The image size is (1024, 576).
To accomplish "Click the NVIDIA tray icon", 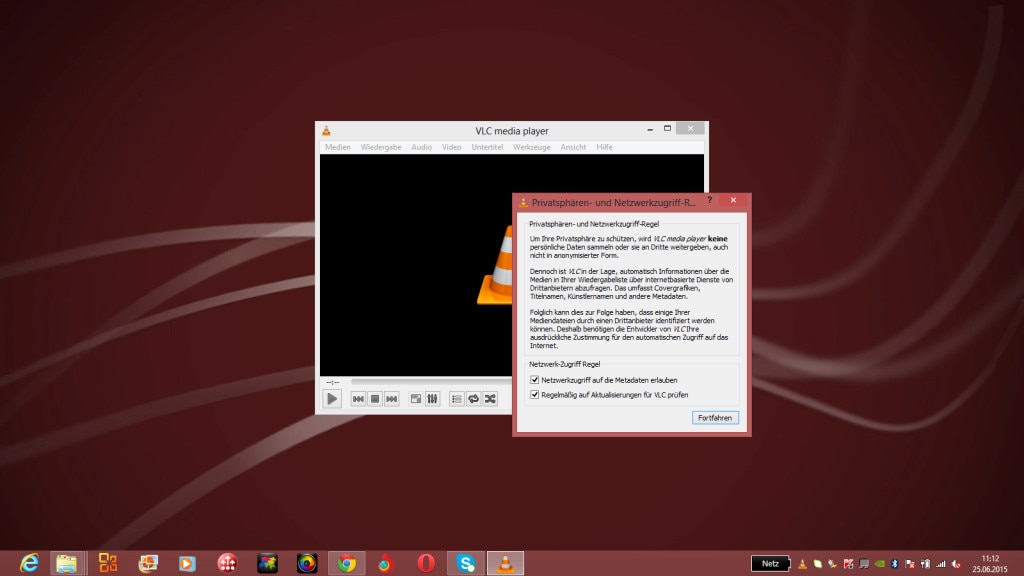I will coord(880,564).
